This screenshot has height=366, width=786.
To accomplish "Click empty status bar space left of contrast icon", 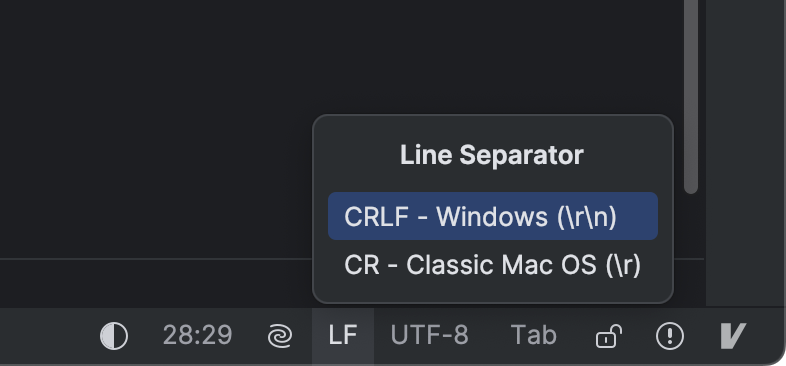I will [48, 336].
